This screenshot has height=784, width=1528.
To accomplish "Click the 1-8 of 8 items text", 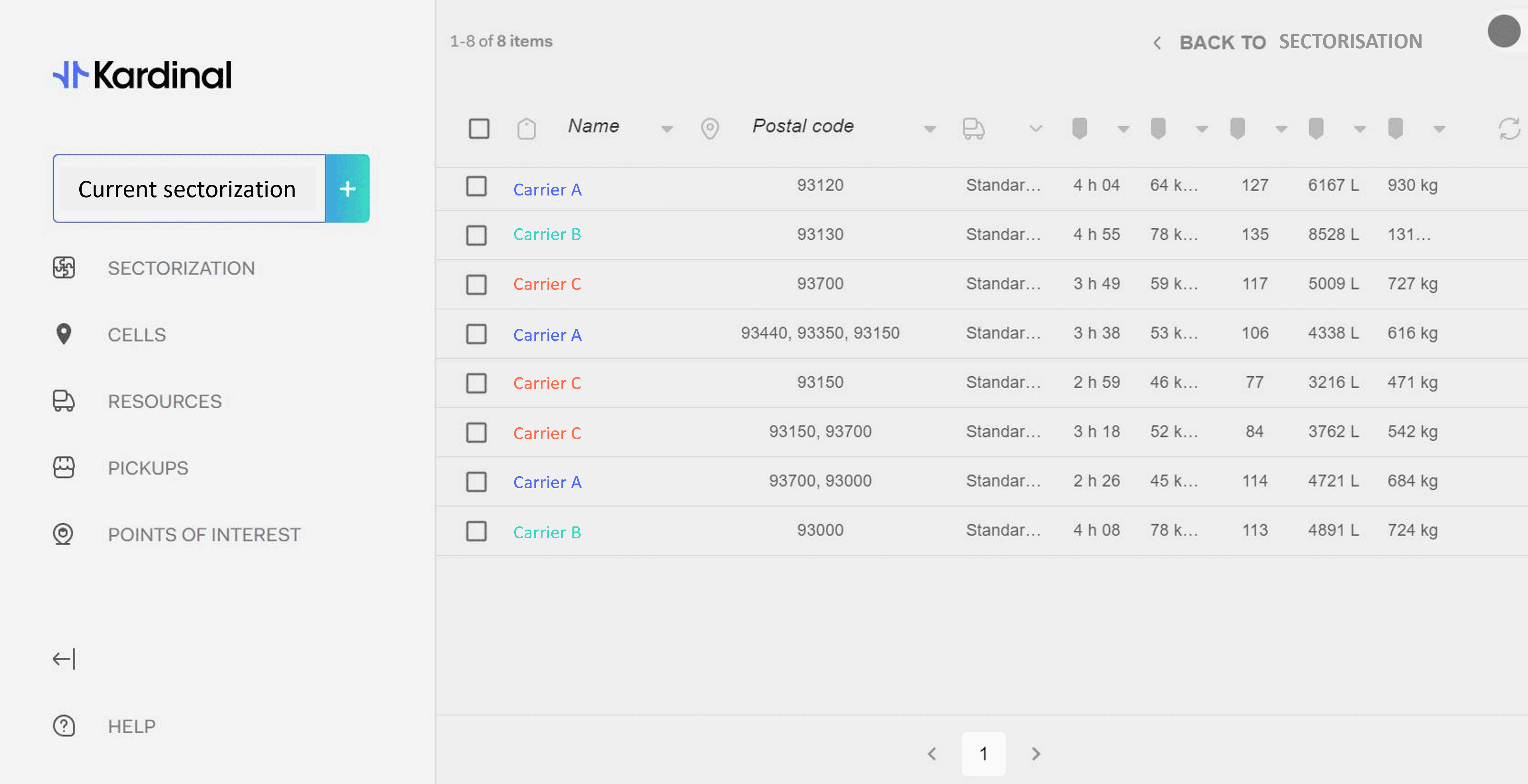I will pos(501,41).
